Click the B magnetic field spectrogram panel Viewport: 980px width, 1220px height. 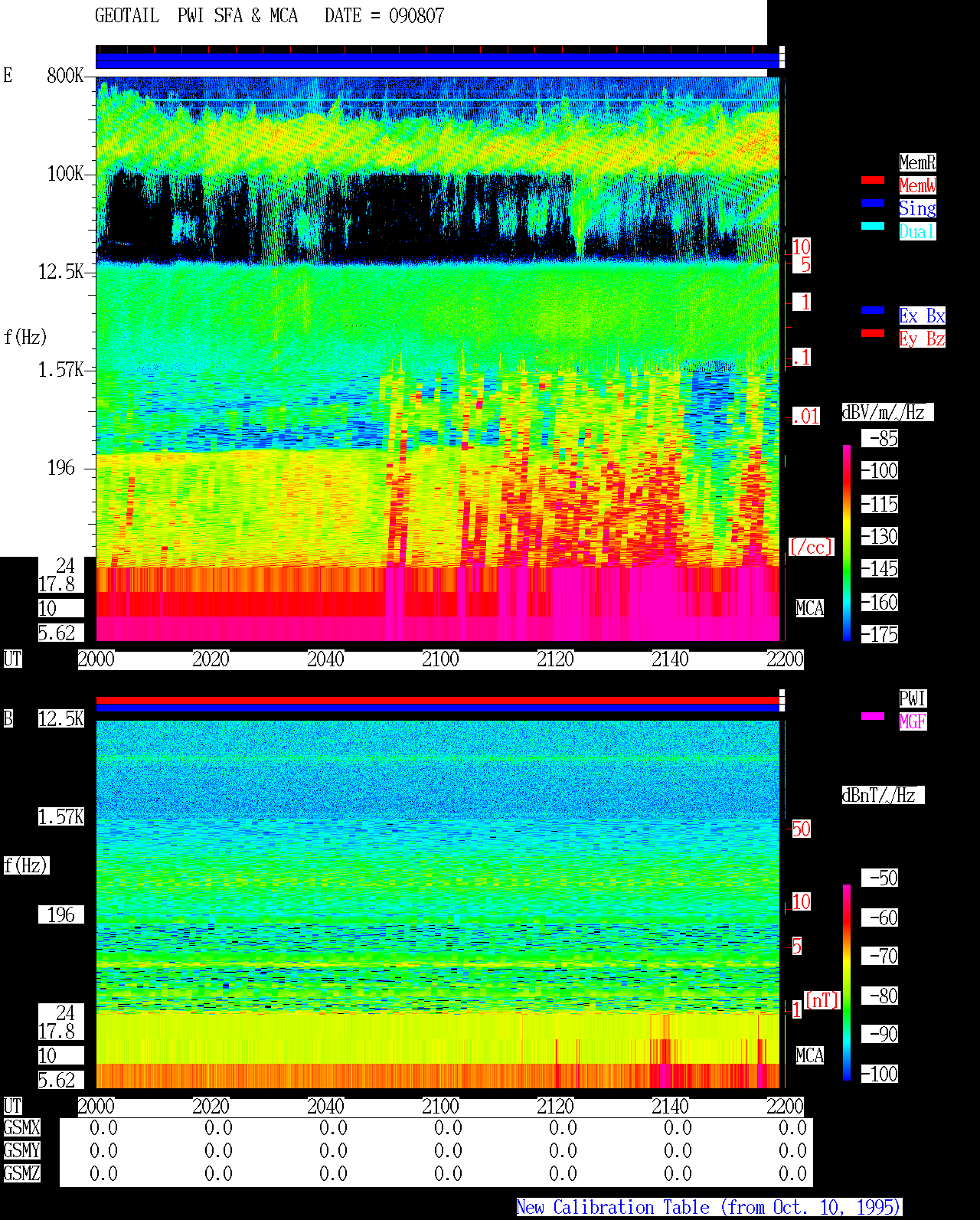437,904
